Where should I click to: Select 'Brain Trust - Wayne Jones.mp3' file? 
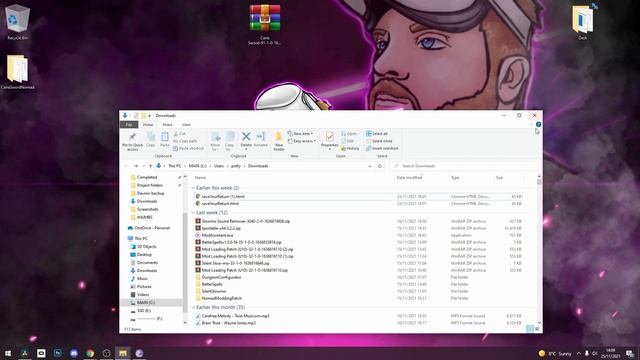229,323
